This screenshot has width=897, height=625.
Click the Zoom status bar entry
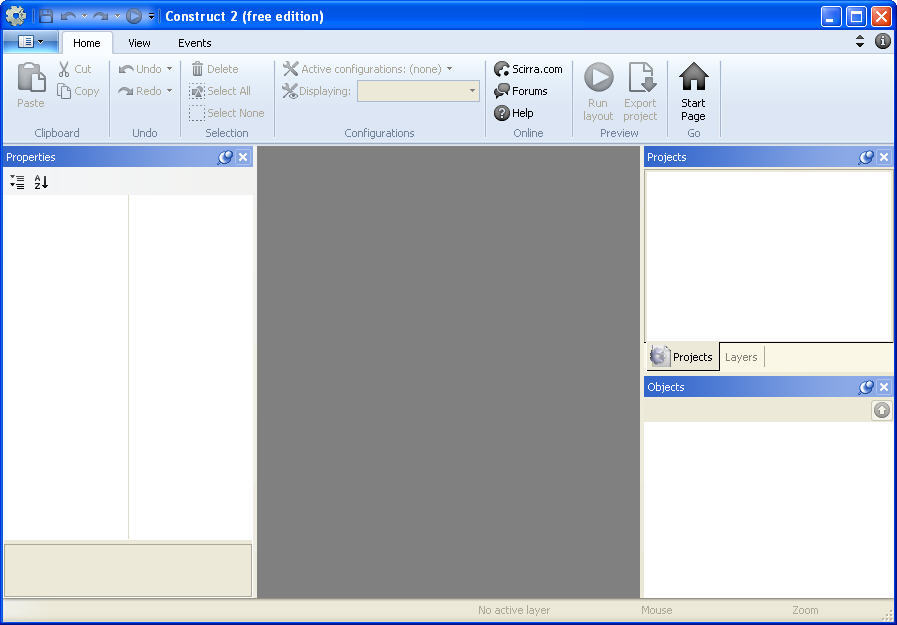pos(805,611)
